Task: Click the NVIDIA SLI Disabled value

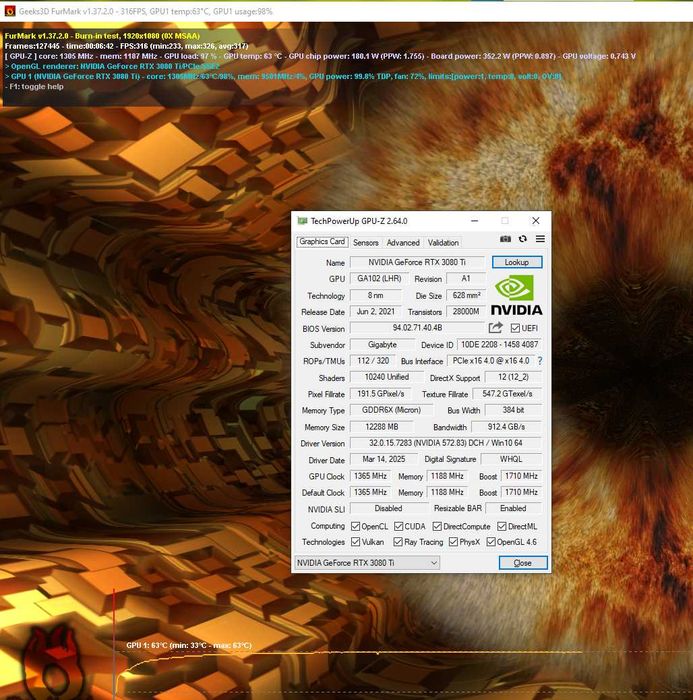Action: click(x=388, y=508)
